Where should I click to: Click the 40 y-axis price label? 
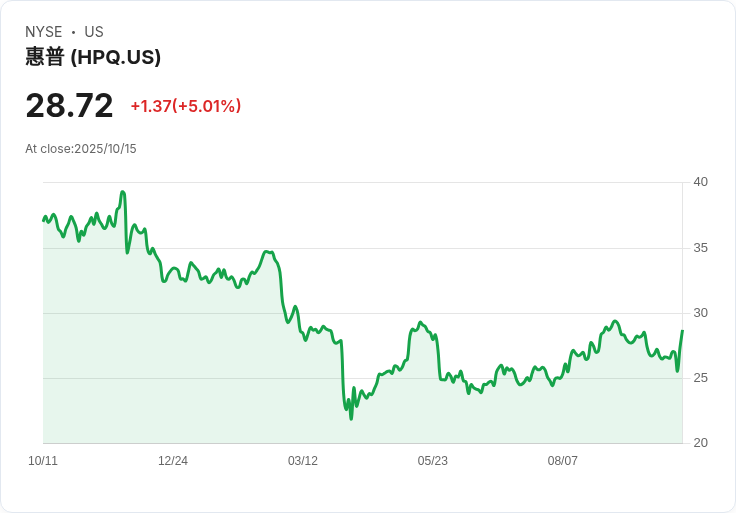pyautogui.click(x=701, y=182)
